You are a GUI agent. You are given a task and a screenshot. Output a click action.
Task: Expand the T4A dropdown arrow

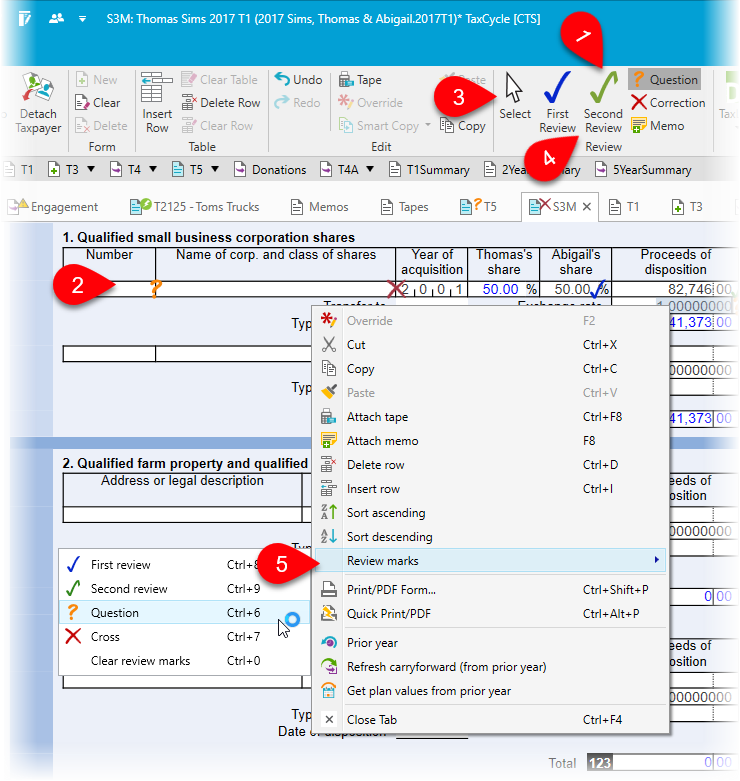[370, 169]
